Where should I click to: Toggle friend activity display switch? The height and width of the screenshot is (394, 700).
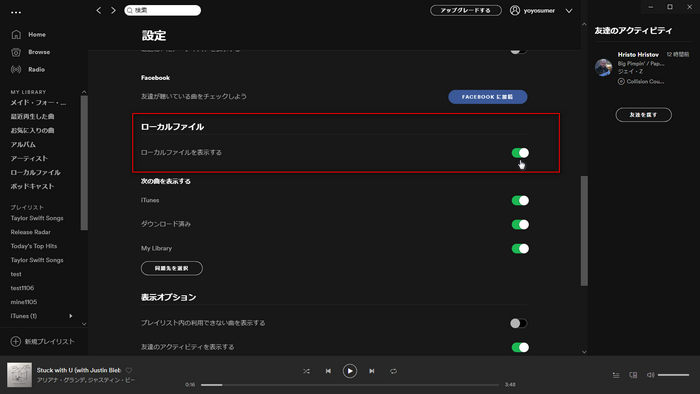point(520,347)
